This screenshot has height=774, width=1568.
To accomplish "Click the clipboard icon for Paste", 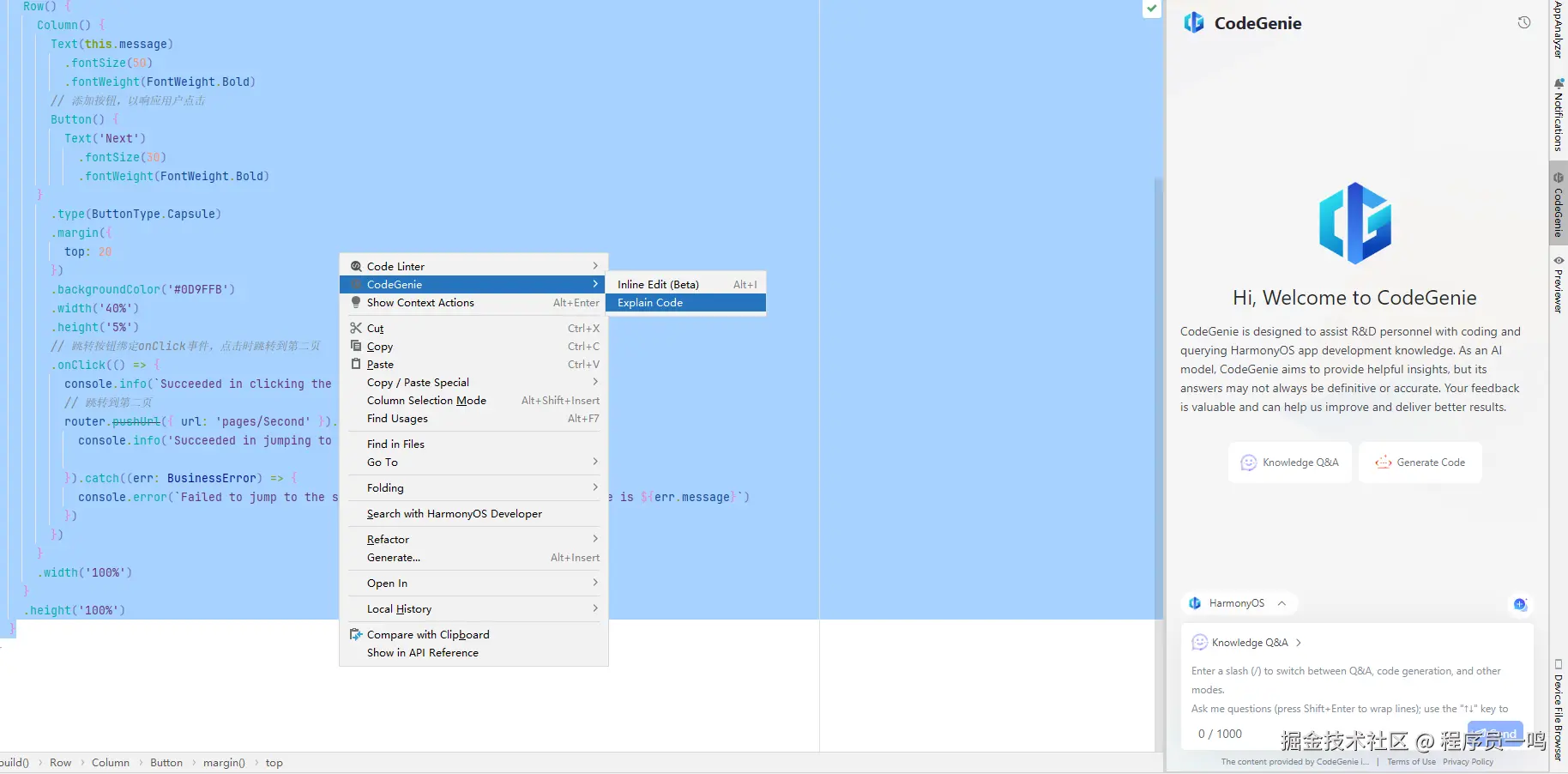I will 356,365.
